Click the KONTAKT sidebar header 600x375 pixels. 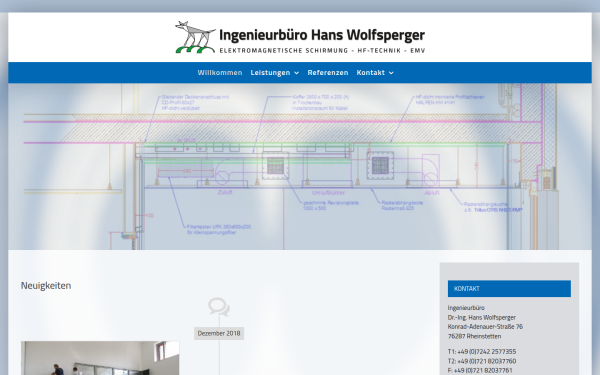[x=509, y=289]
